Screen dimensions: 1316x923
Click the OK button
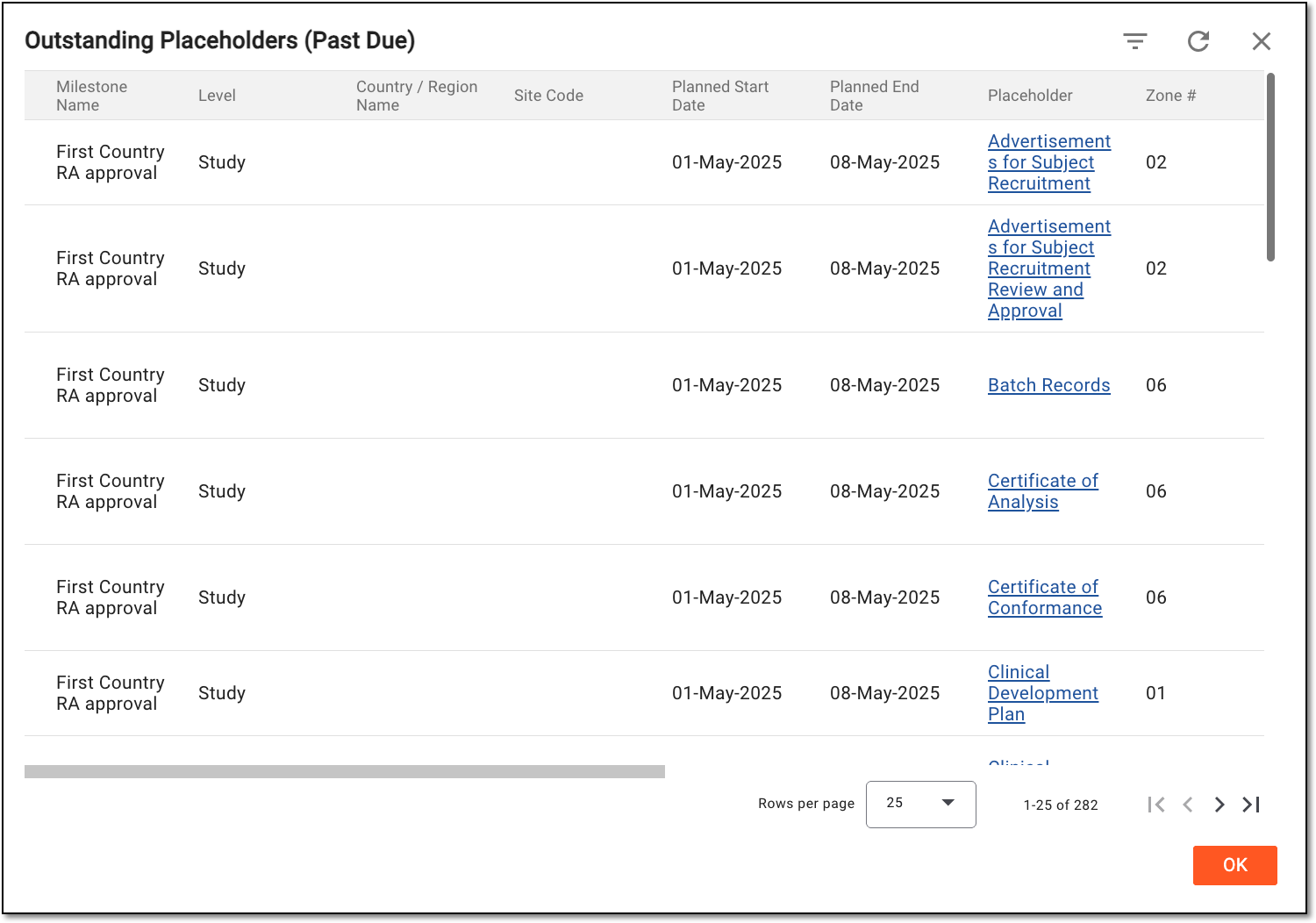[1234, 865]
